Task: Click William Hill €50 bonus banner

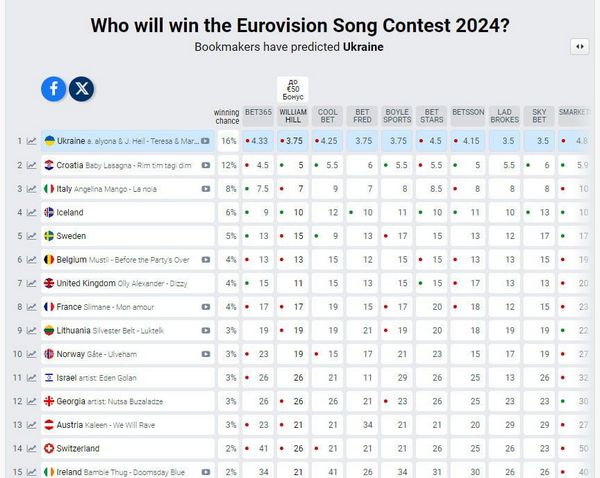Action: pos(293,90)
